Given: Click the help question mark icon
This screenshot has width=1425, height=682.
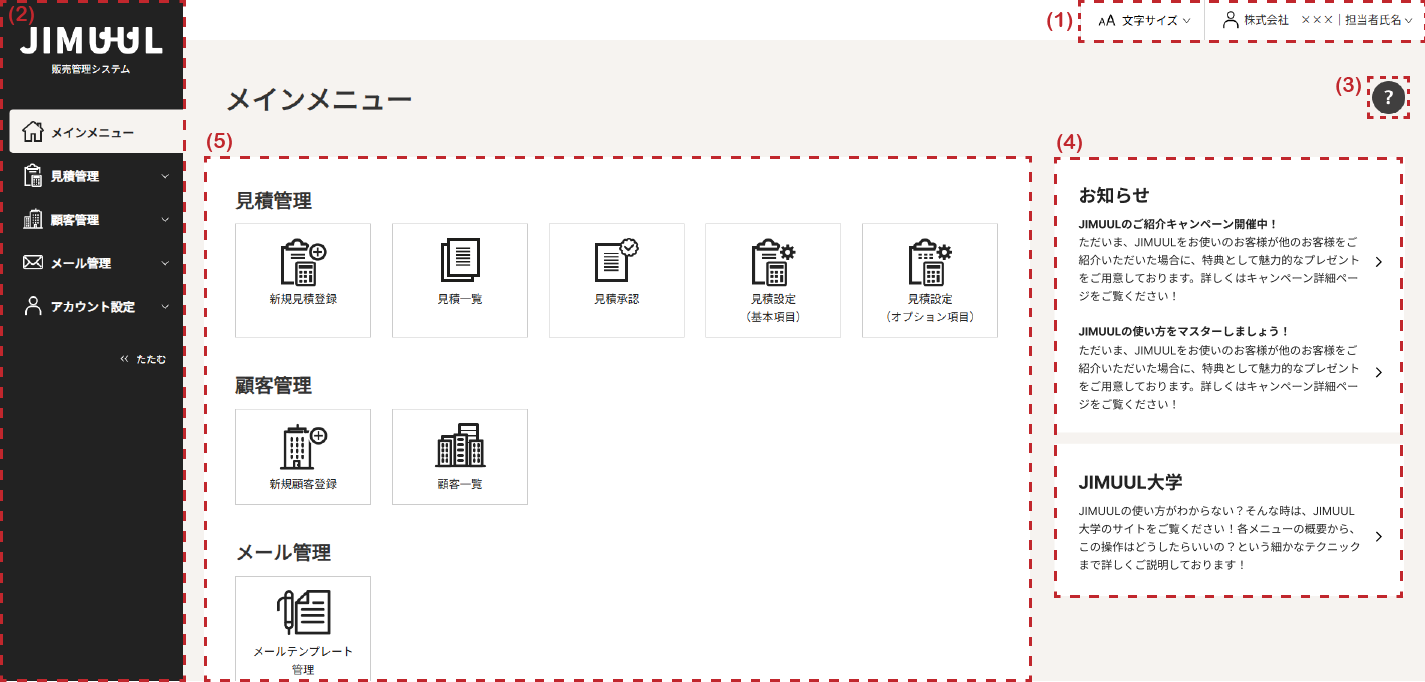Looking at the screenshot, I should [x=1388, y=97].
